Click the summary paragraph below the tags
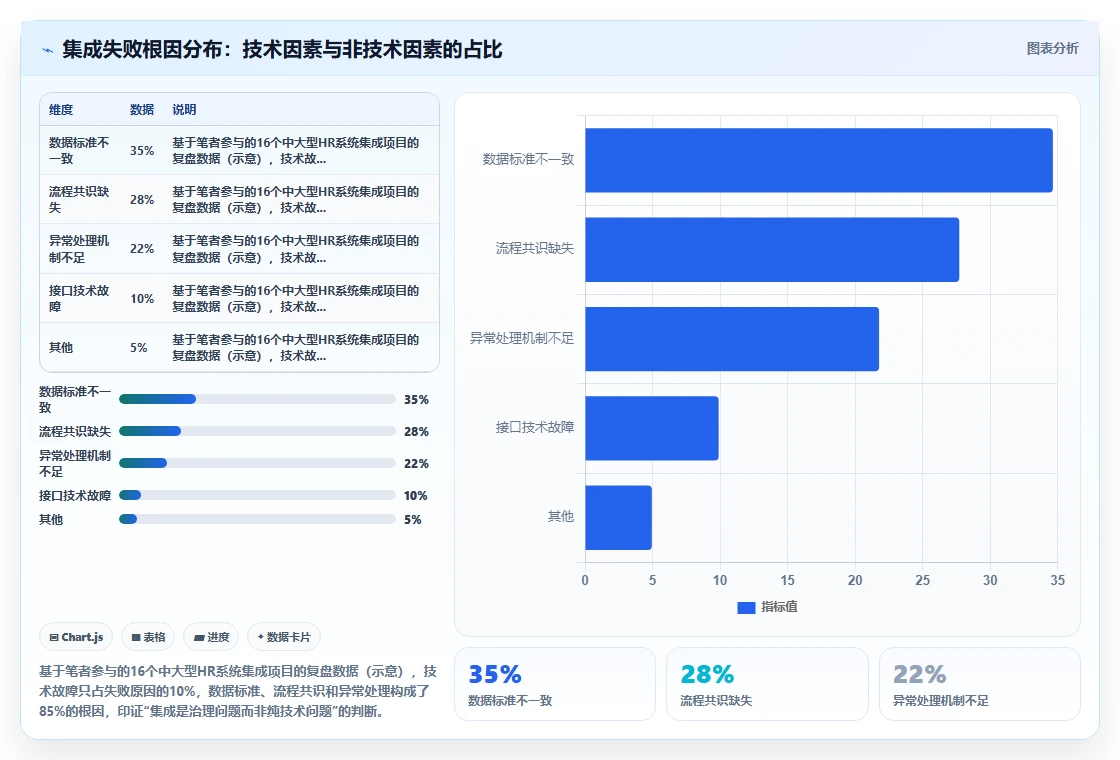The height and width of the screenshot is (760, 1120). coord(238,691)
